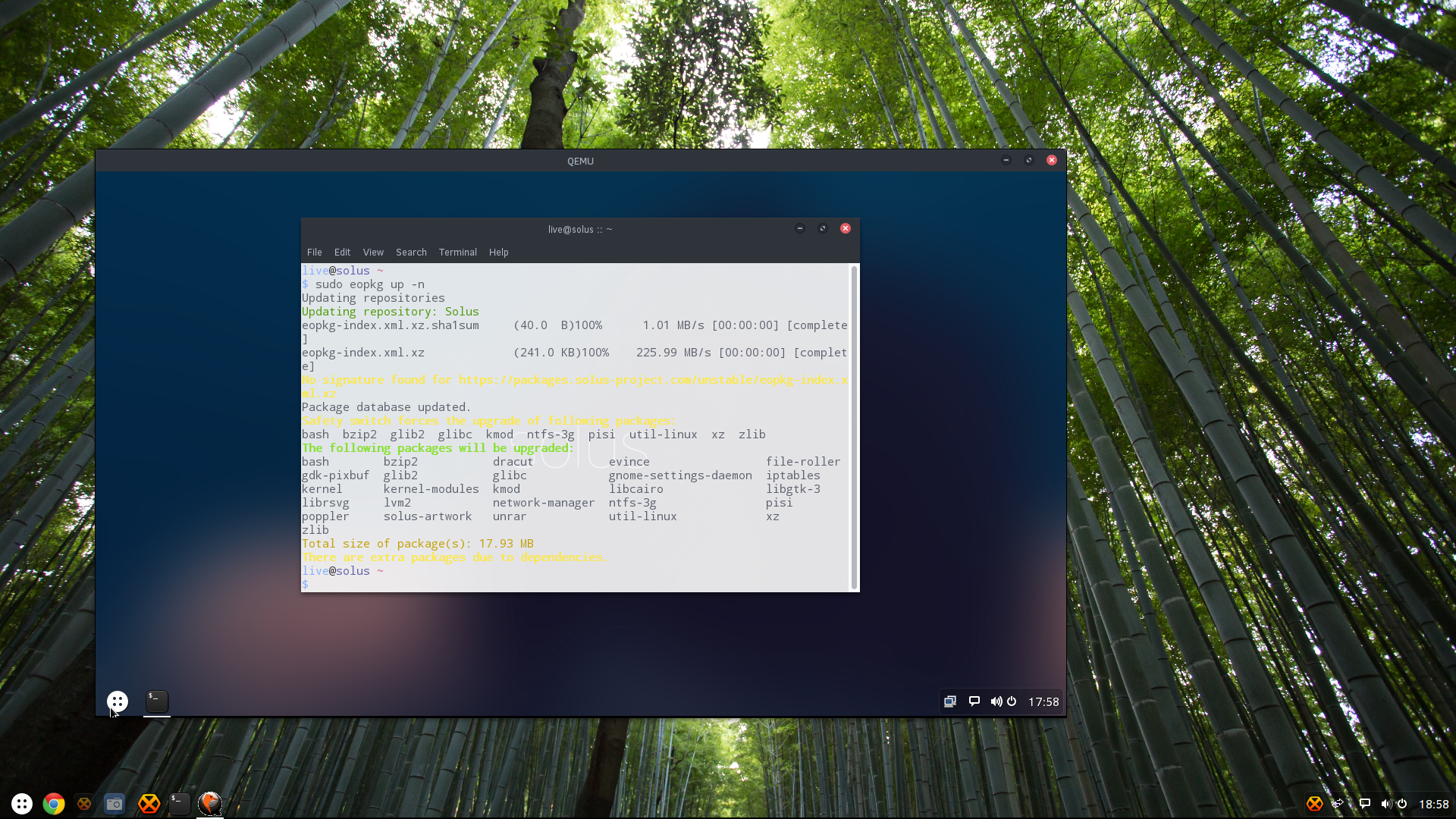Open the terminal Help menu
The height and width of the screenshot is (819, 1456).
coord(499,253)
